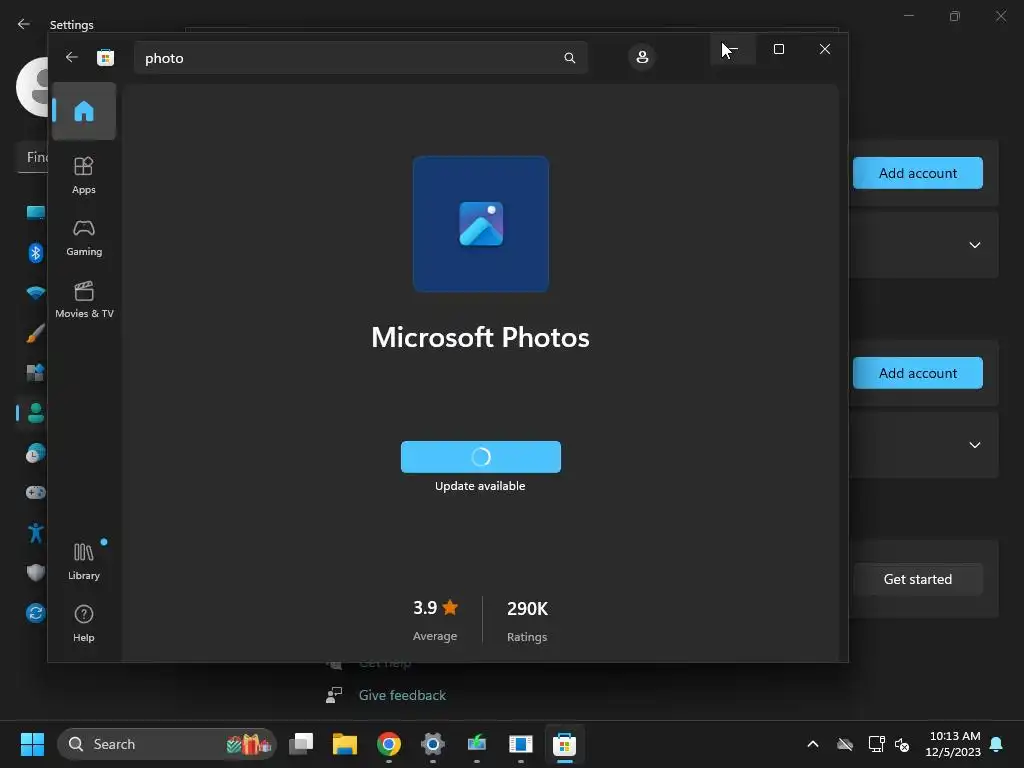
Task: Click the taskbar Search box
Action: [167, 744]
